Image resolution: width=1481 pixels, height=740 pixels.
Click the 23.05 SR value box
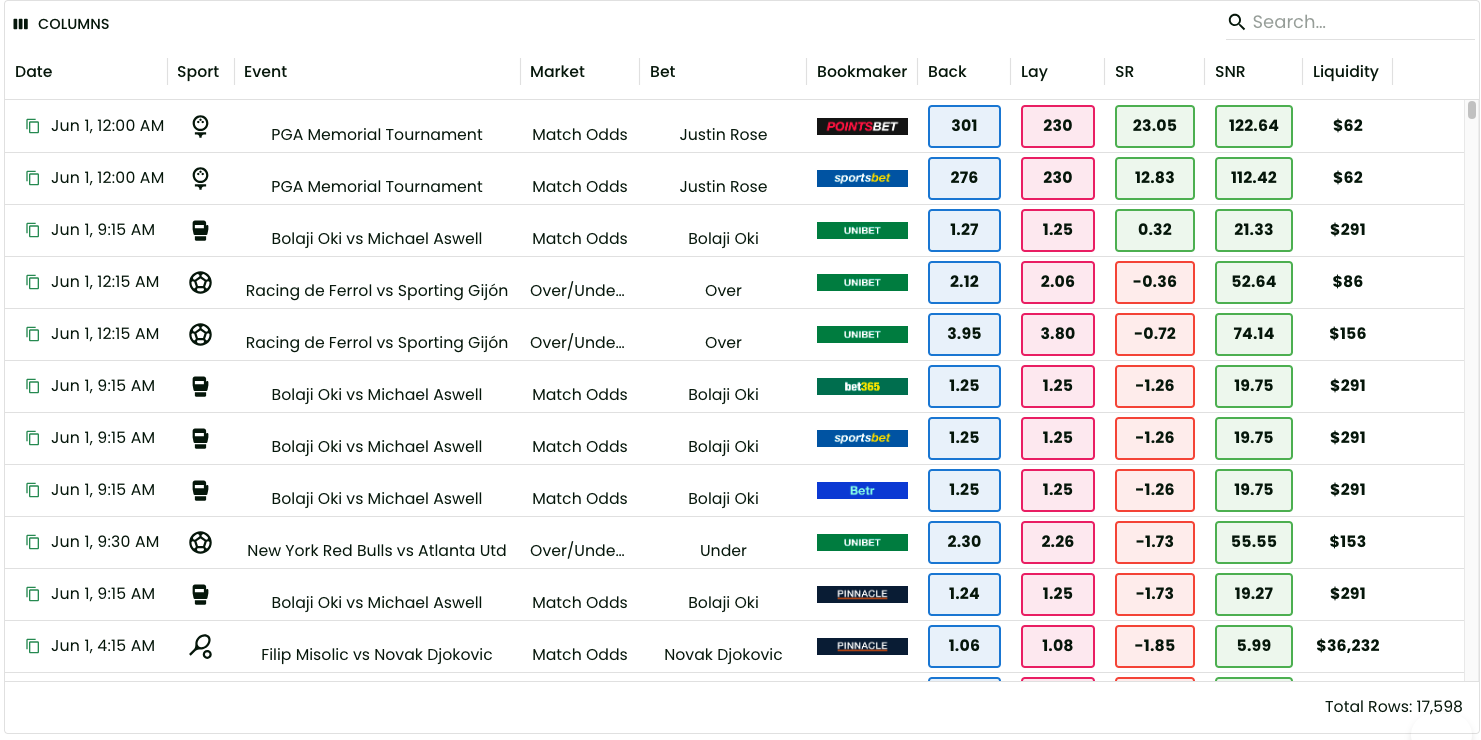(x=1155, y=126)
